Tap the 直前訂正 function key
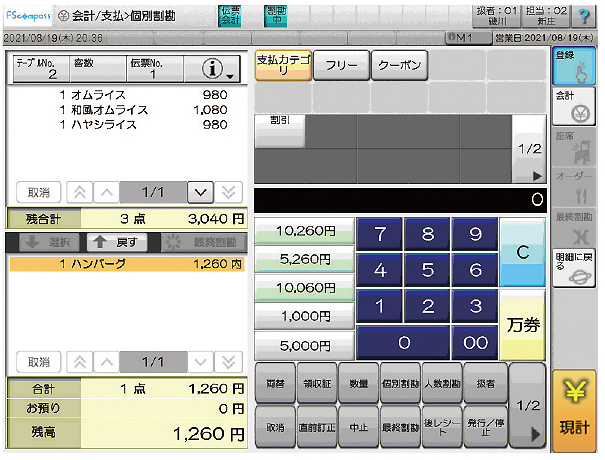Image resolution: width=605 pixels, height=460 pixels. pos(317,427)
